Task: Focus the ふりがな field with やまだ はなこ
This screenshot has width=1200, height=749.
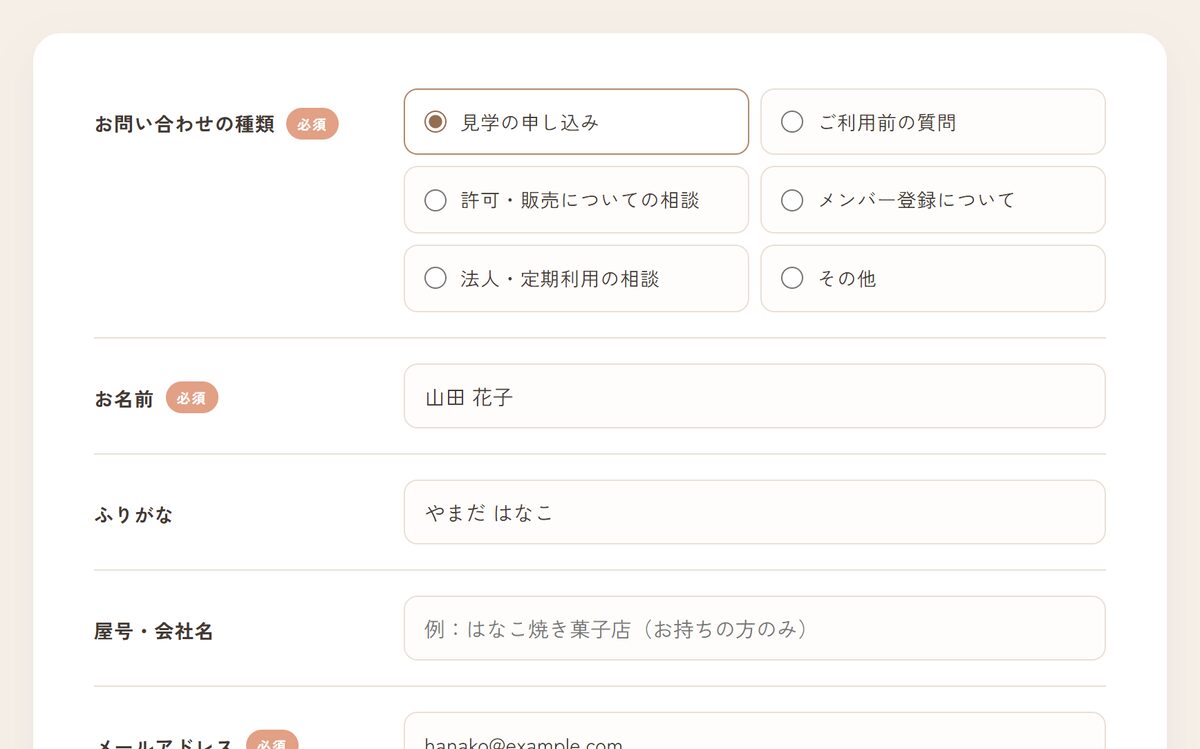Action: point(755,512)
